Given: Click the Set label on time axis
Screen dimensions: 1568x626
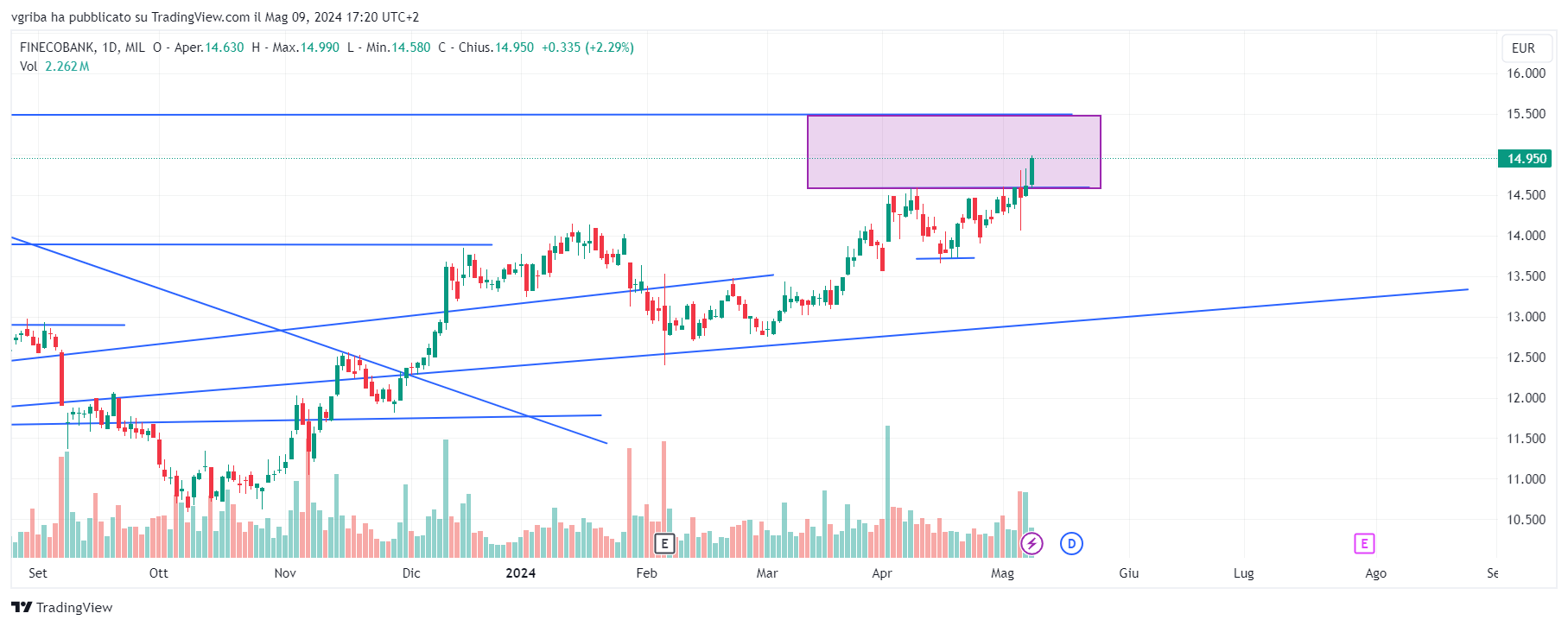Looking at the screenshot, I should pos(38,573).
